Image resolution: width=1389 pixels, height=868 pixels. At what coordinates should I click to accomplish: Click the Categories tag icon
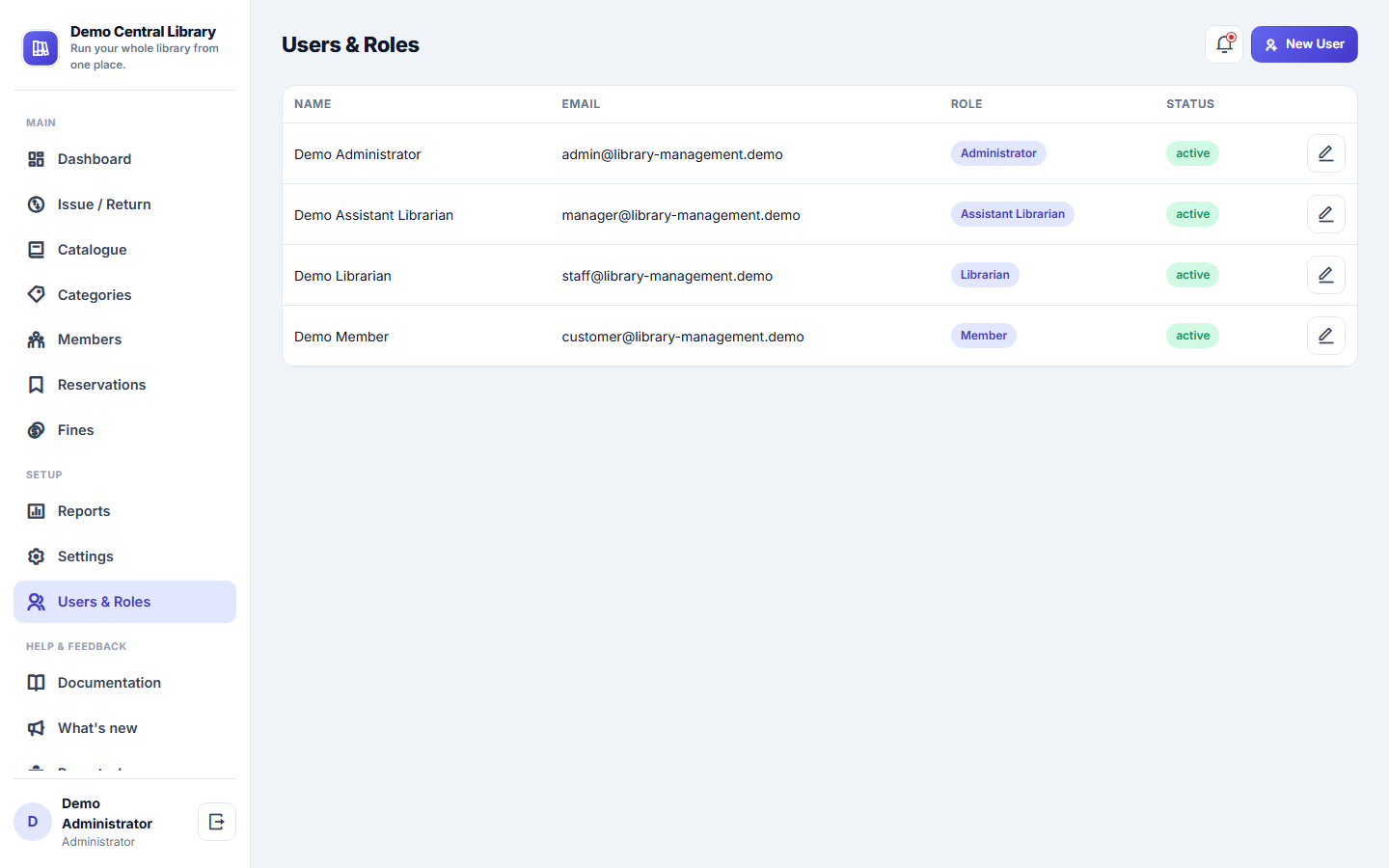click(x=37, y=294)
